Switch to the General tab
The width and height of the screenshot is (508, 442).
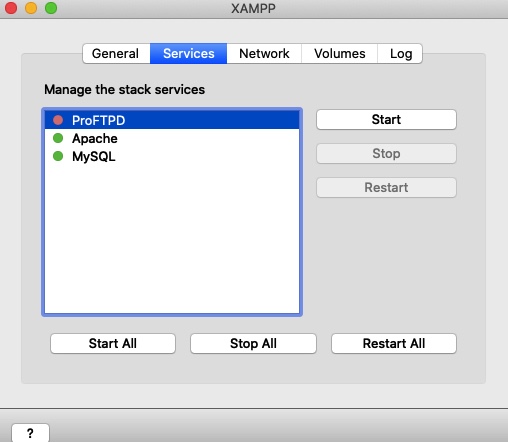pyautogui.click(x=116, y=53)
